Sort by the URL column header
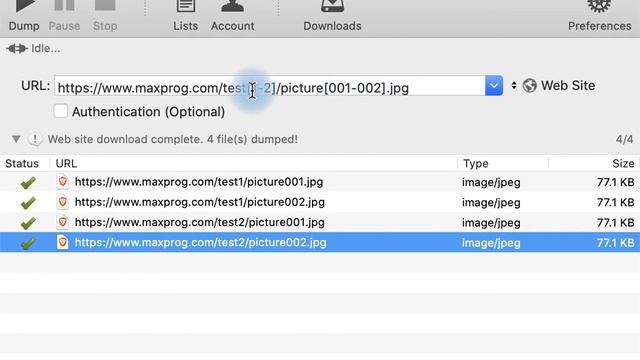This screenshot has width=640, height=360. pos(66,164)
